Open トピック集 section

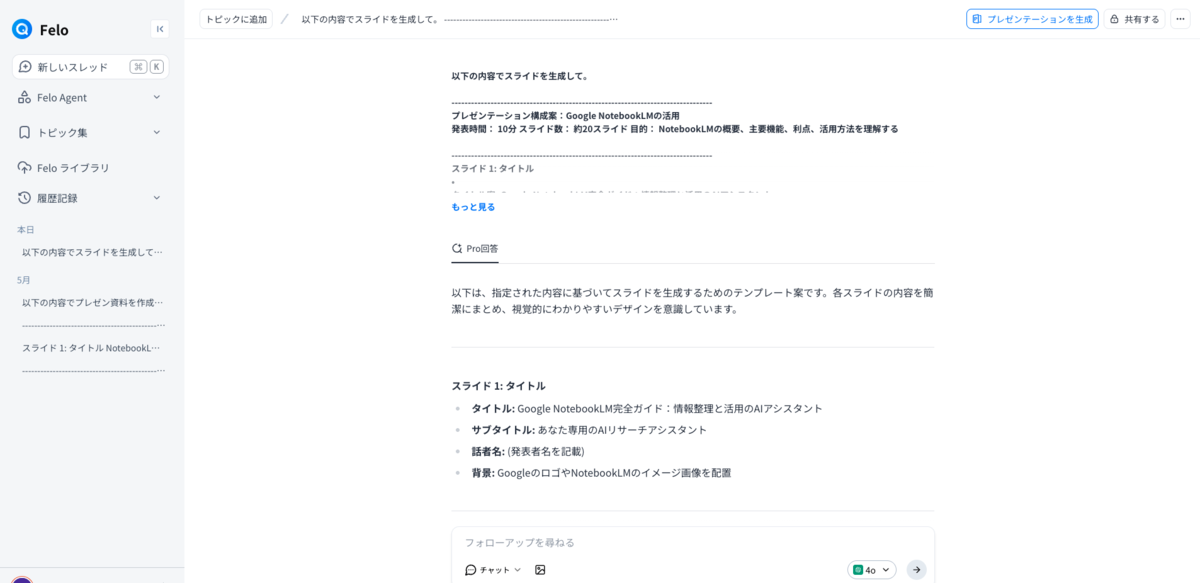point(62,132)
